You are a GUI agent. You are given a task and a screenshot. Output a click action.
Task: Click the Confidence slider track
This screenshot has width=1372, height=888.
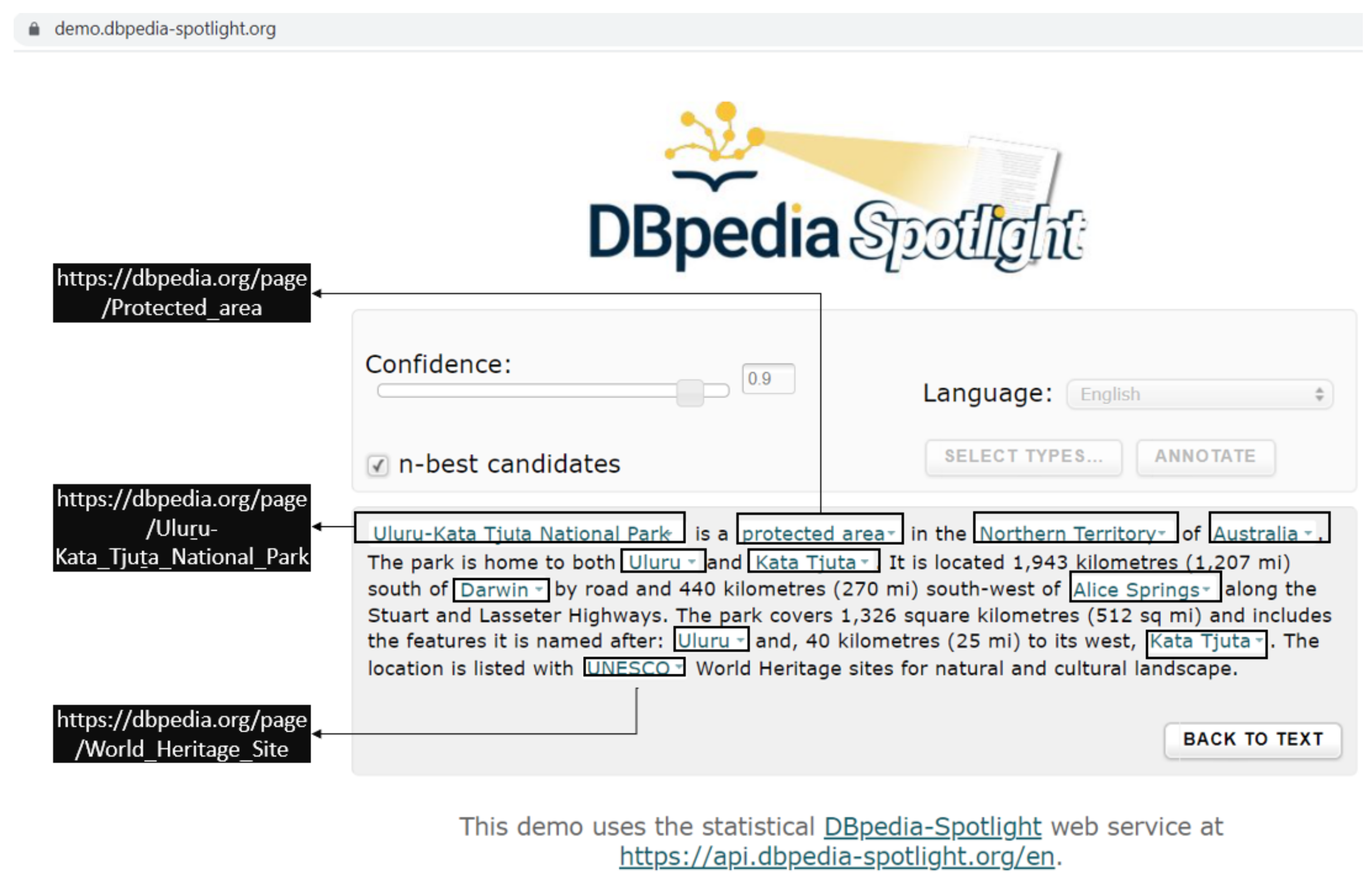(553, 391)
